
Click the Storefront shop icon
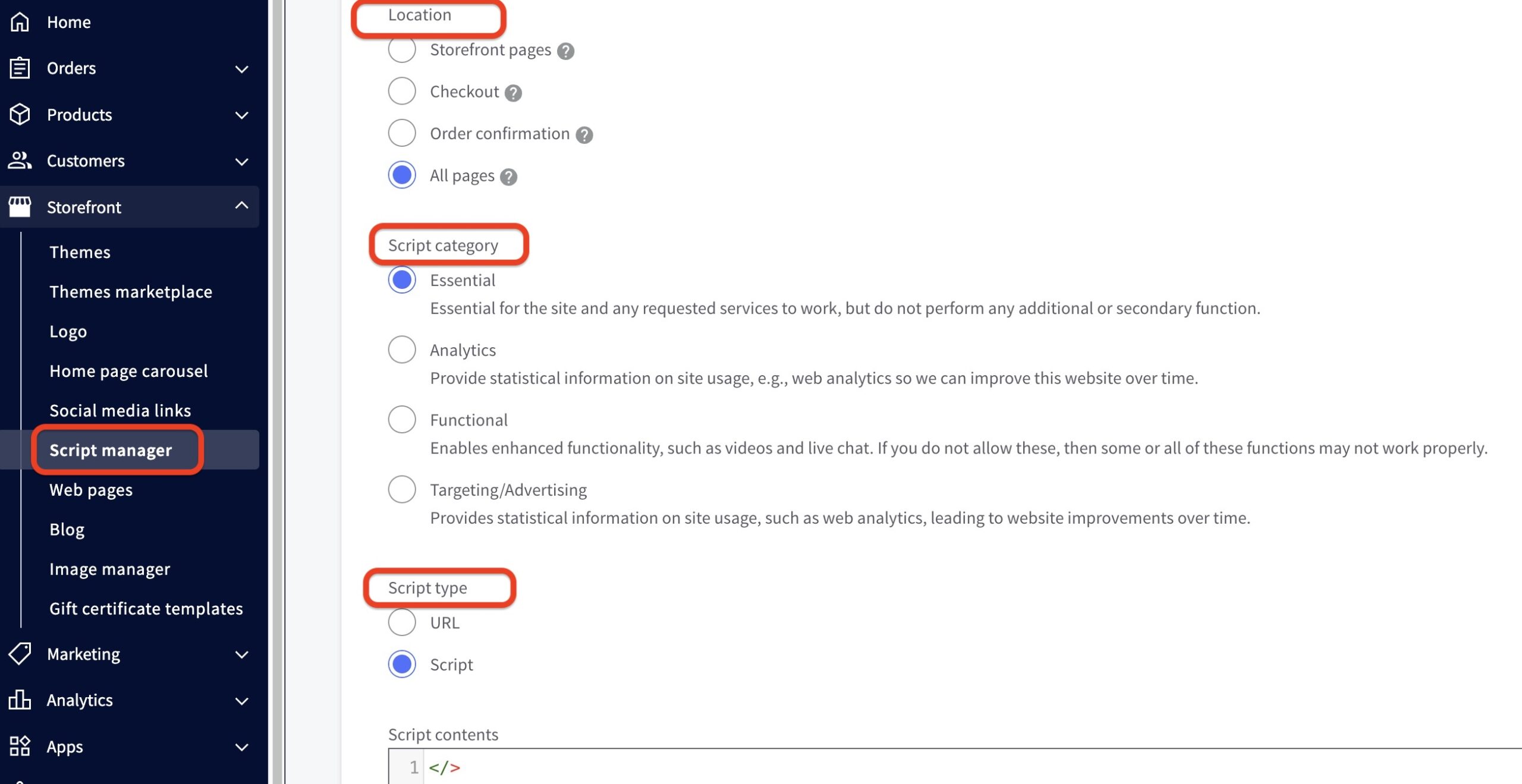20,207
